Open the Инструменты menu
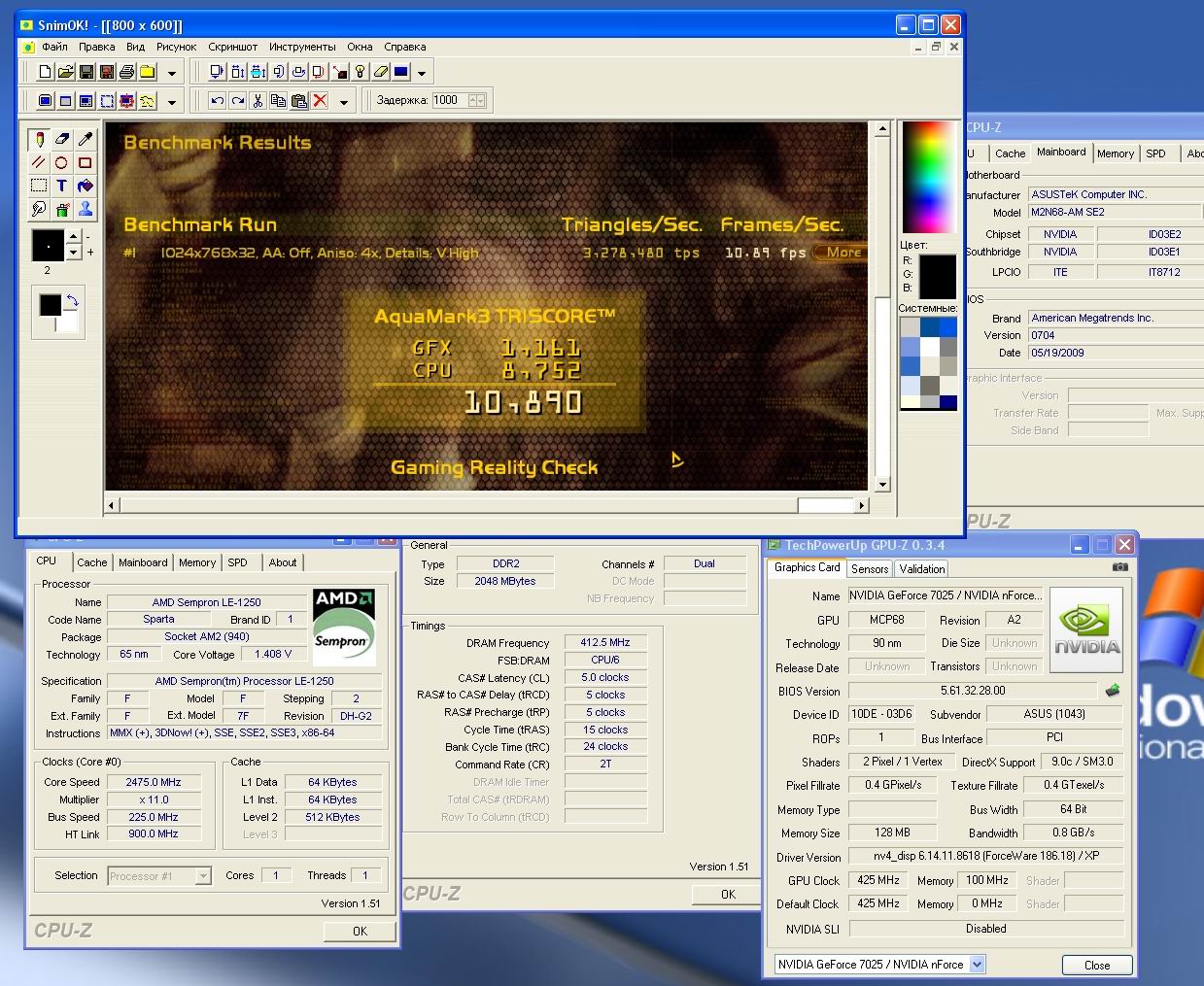Screen dimensions: 1204x986 point(302,47)
